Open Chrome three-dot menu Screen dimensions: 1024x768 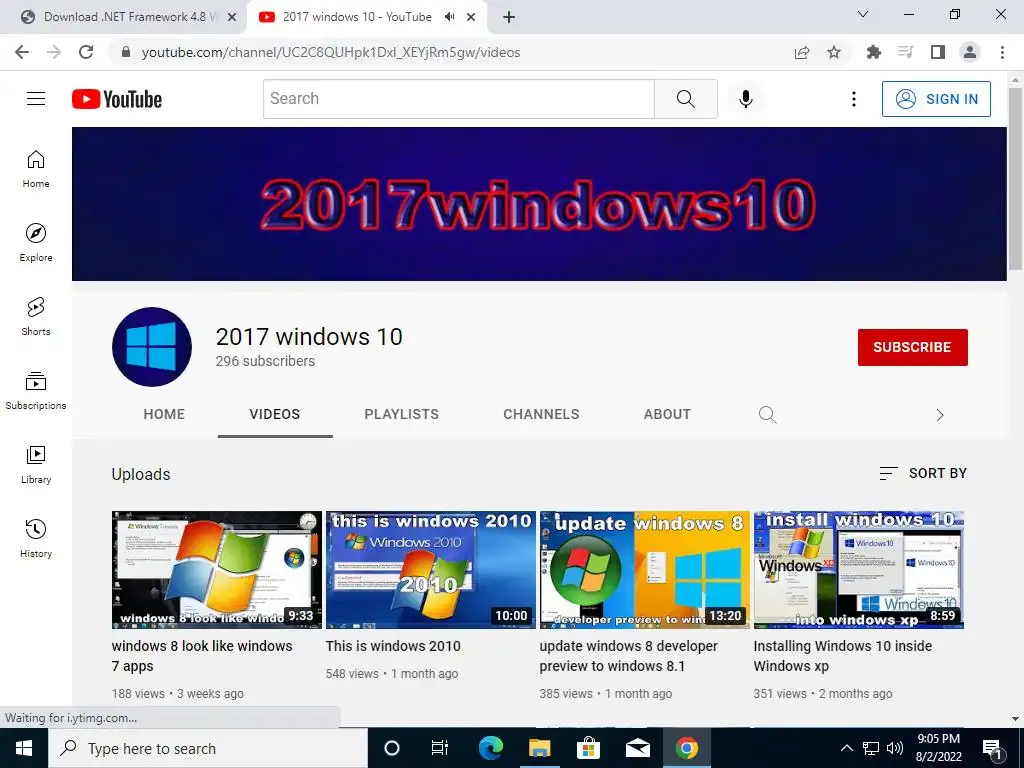[1002, 52]
